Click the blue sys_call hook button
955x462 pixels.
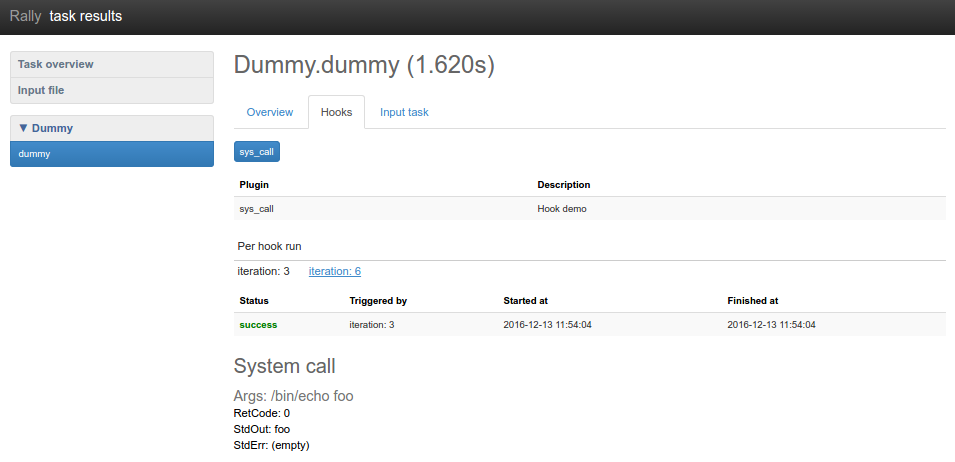(x=257, y=152)
